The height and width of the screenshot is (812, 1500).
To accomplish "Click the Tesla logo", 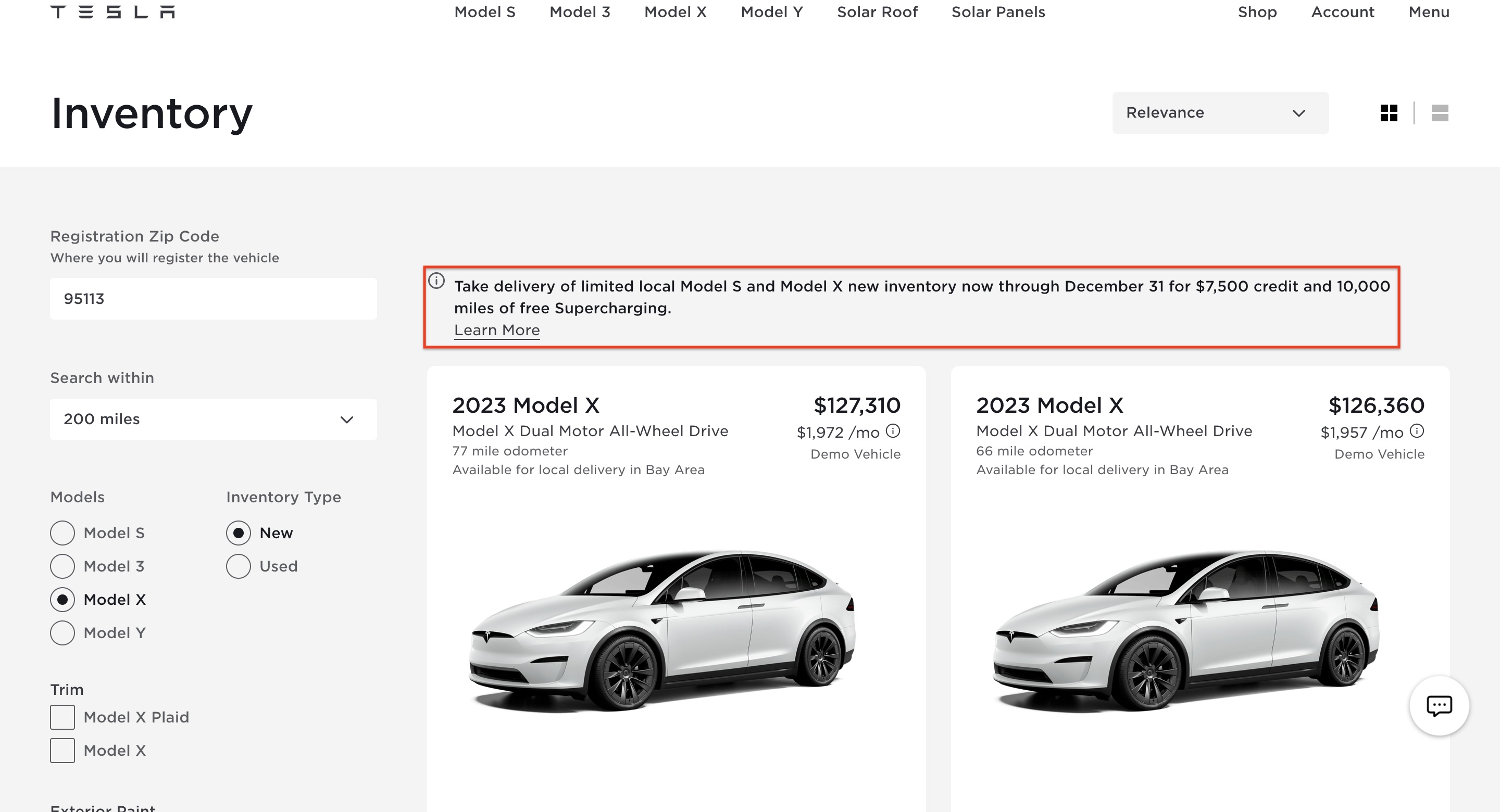I will pos(113,11).
